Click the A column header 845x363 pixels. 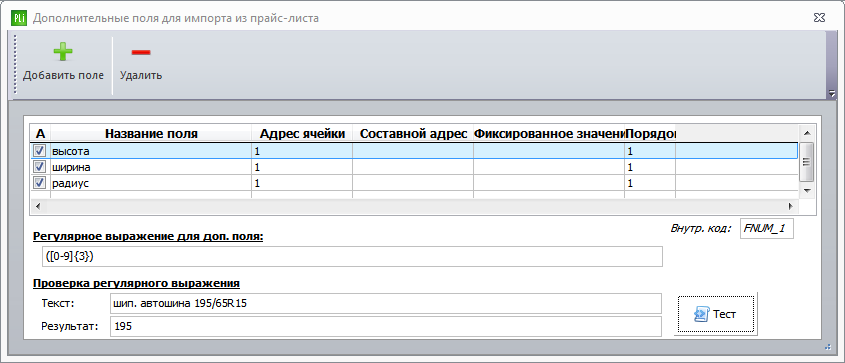40,134
